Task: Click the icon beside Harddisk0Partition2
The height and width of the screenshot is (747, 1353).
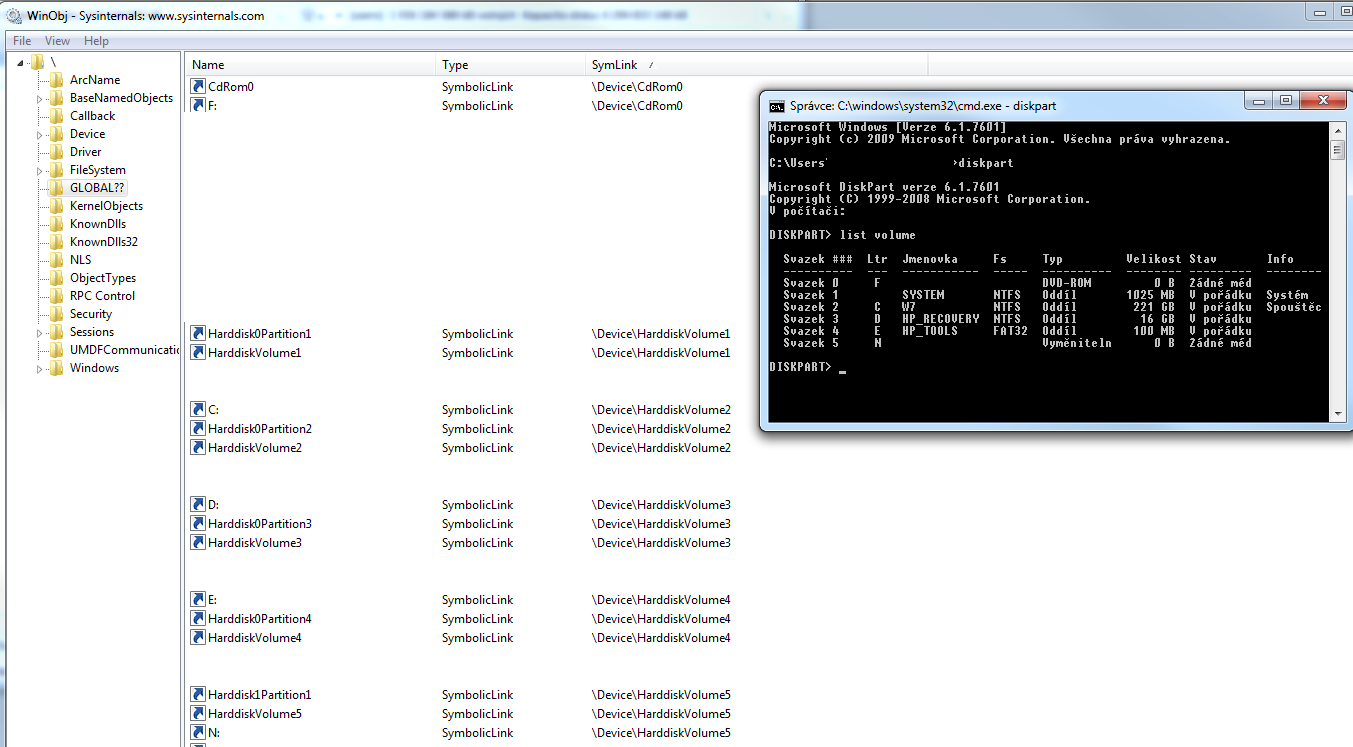Action: (198, 429)
